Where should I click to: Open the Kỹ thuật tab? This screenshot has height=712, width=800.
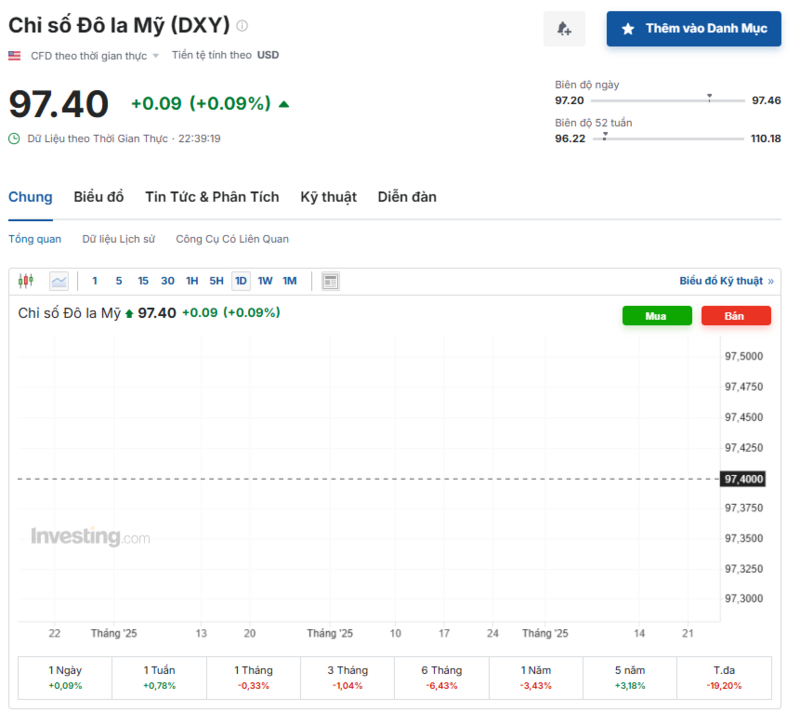coord(328,197)
